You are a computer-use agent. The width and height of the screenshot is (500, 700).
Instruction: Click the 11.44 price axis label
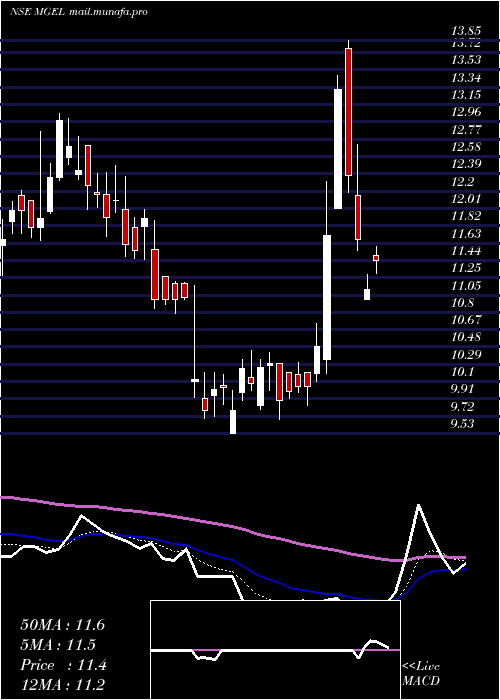pyautogui.click(x=466, y=251)
